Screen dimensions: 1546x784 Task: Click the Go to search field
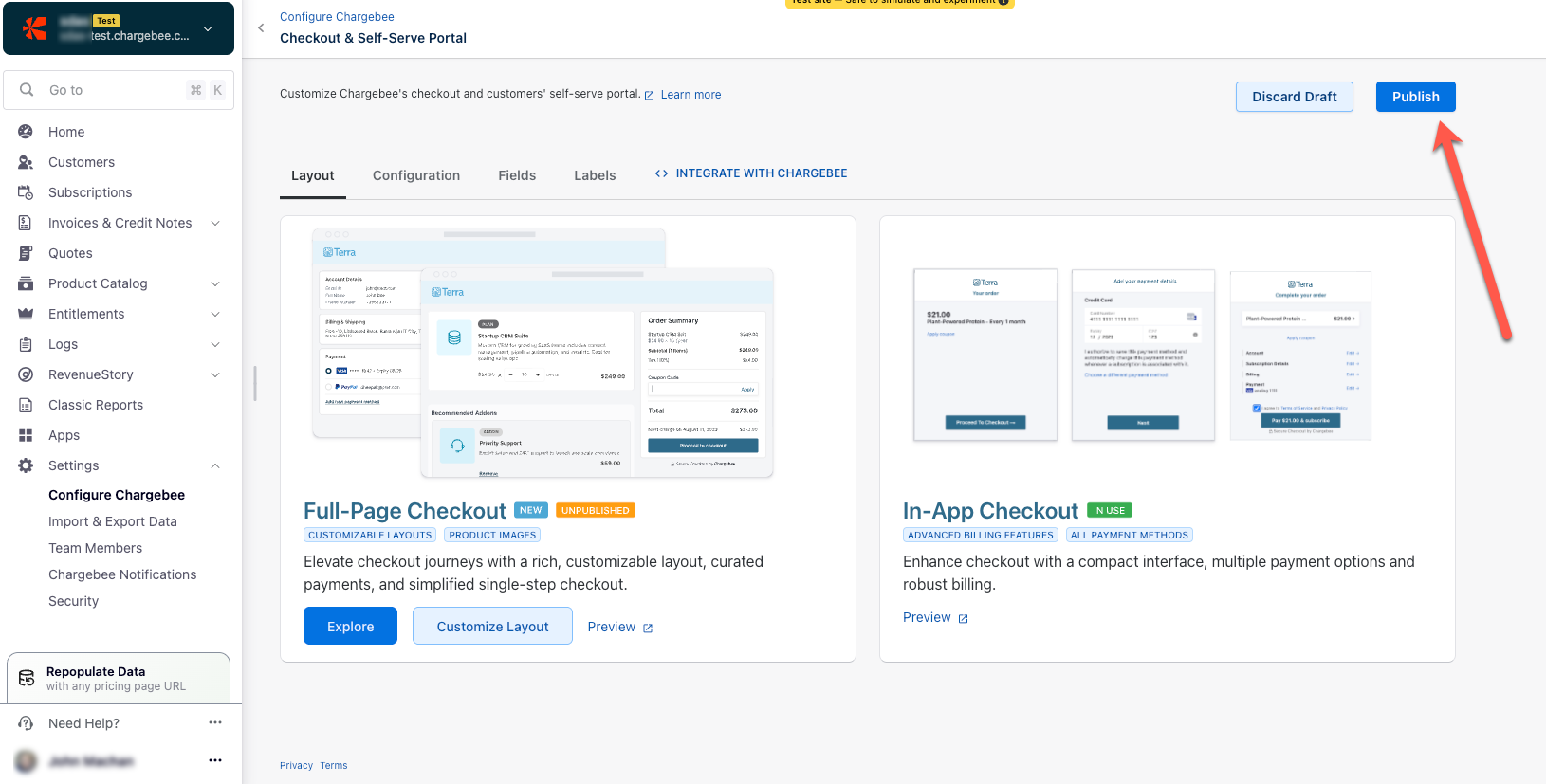click(x=119, y=90)
